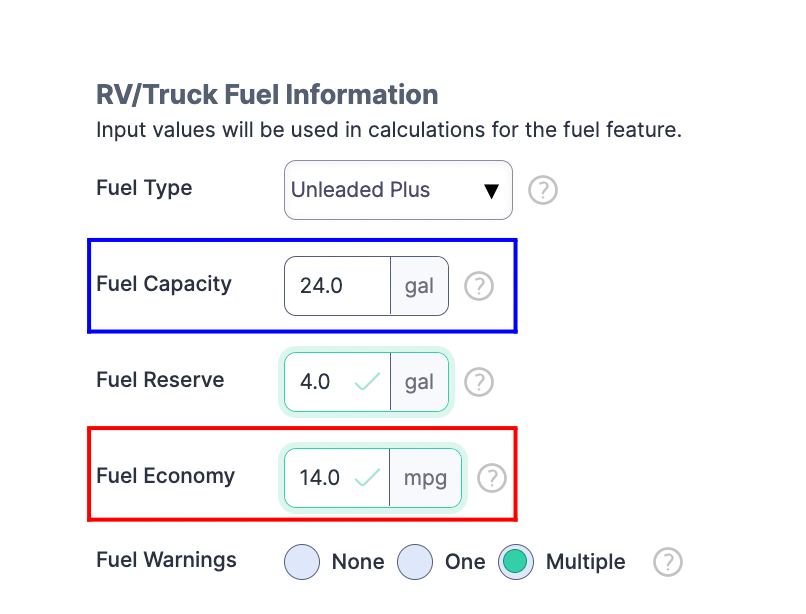Expand the Unleaded Plus dropdown menu
Image resolution: width=806 pixels, height=614 pixels.
(x=398, y=190)
